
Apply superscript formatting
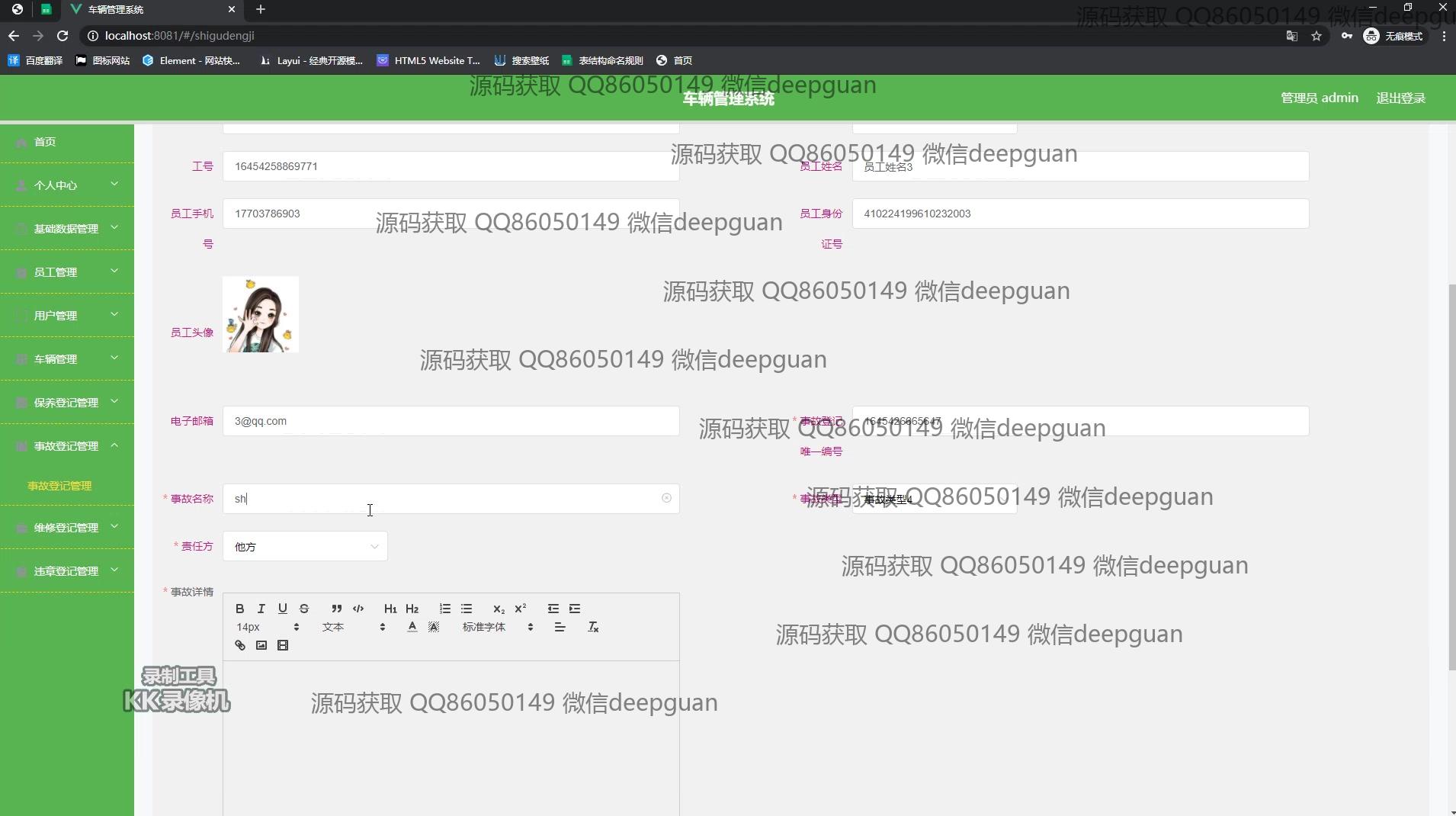tap(521, 609)
